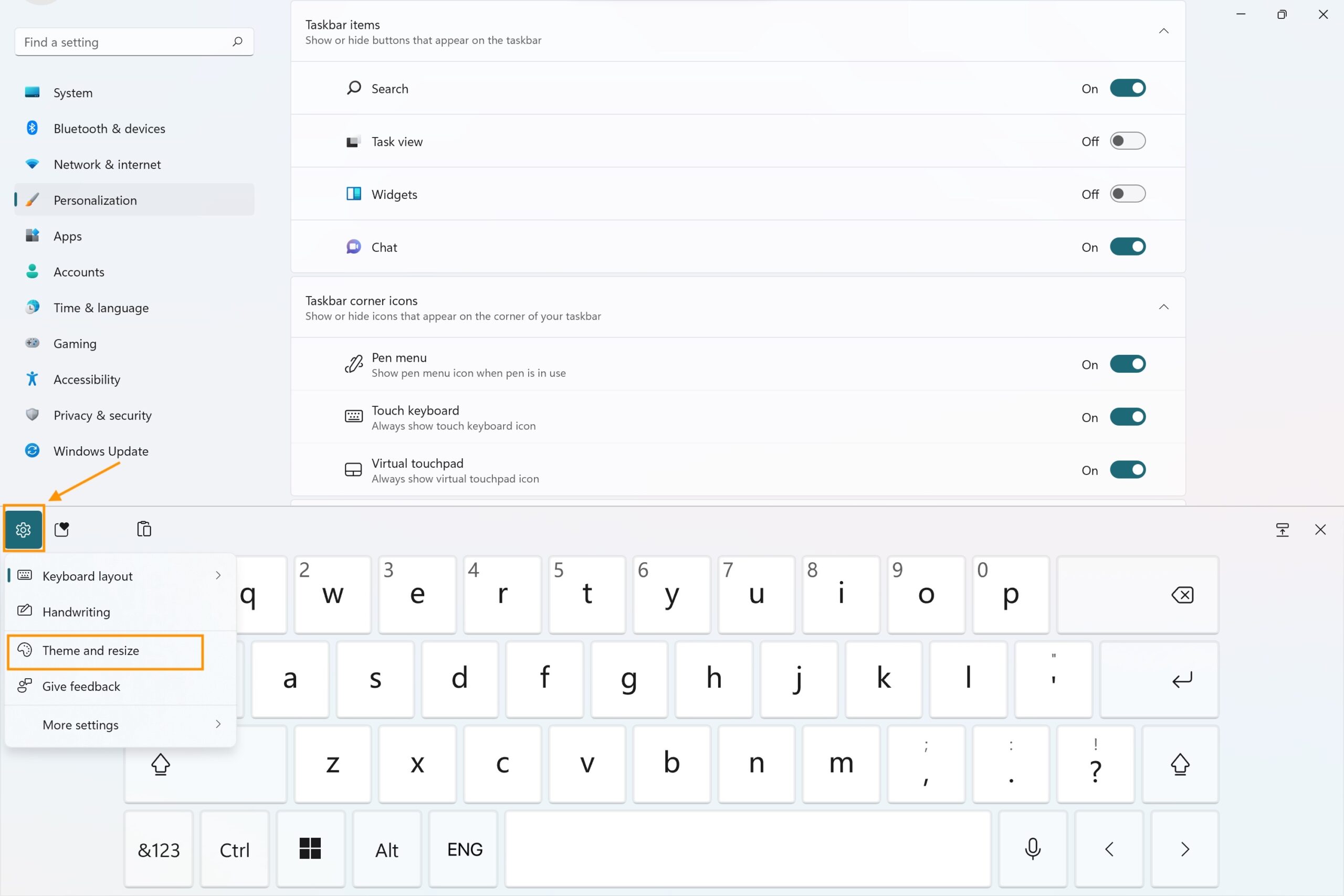Viewport: 1344px width, 896px height.
Task: Open touch keyboard settings gear
Action: (x=24, y=529)
